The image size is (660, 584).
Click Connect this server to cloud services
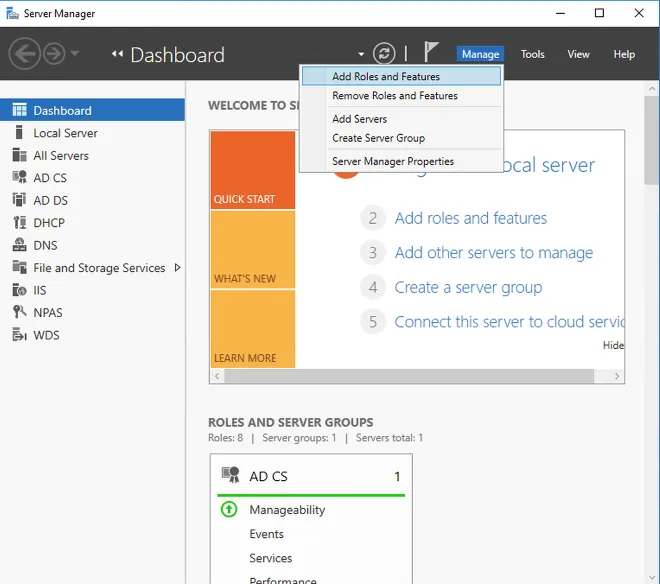coord(509,322)
